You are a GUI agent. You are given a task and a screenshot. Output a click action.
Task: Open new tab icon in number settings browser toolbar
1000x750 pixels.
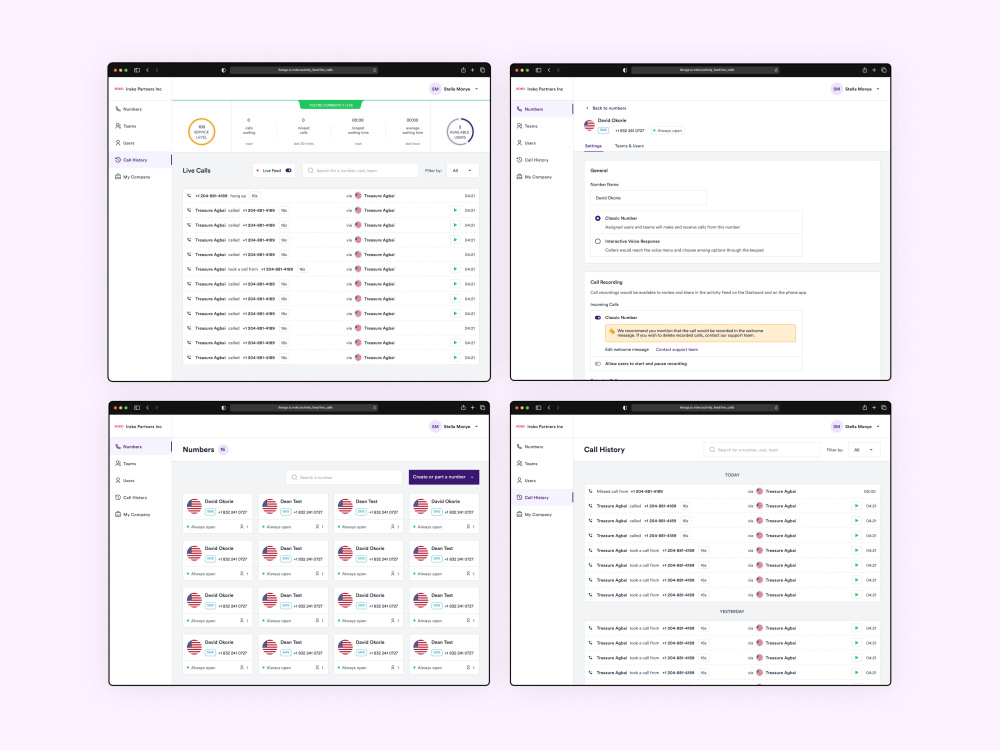point(874,70)
